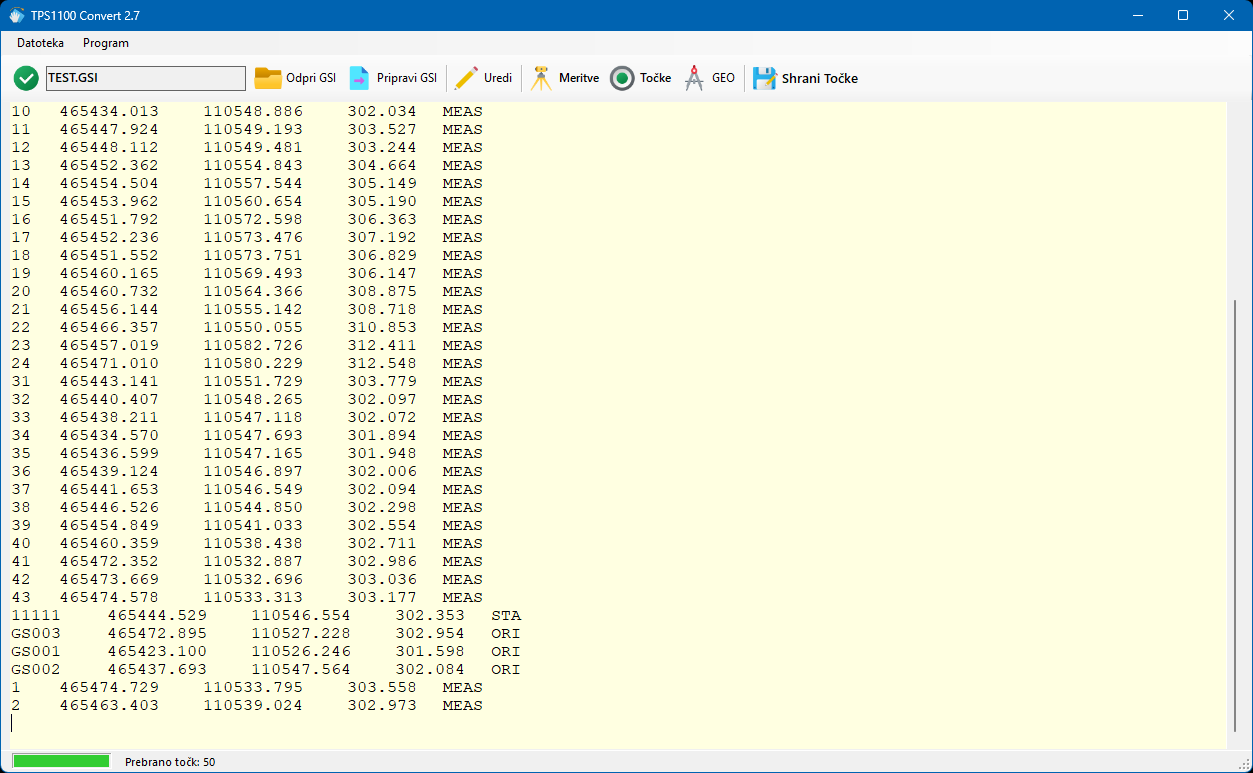Select the Točke circular point icon
The width and height of the screenshot is (1253, 773).
coord(622,78)
